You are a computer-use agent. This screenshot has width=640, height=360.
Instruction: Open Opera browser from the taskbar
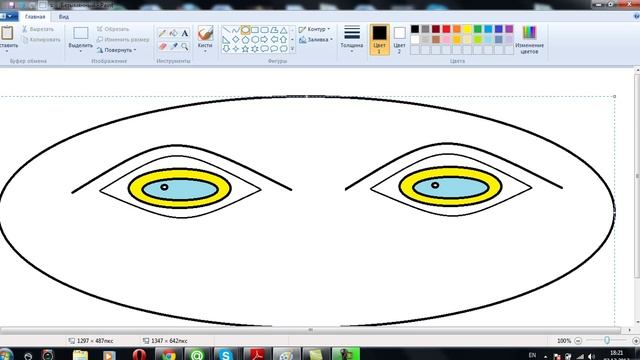[139, 355]
